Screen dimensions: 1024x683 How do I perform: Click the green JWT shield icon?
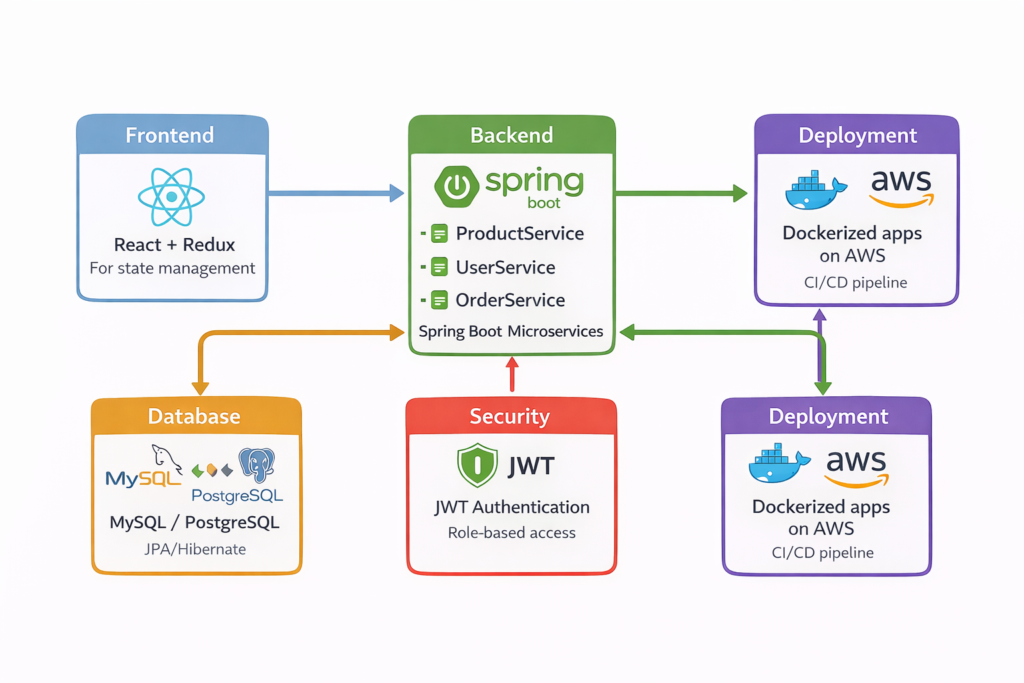pos(477,466)
